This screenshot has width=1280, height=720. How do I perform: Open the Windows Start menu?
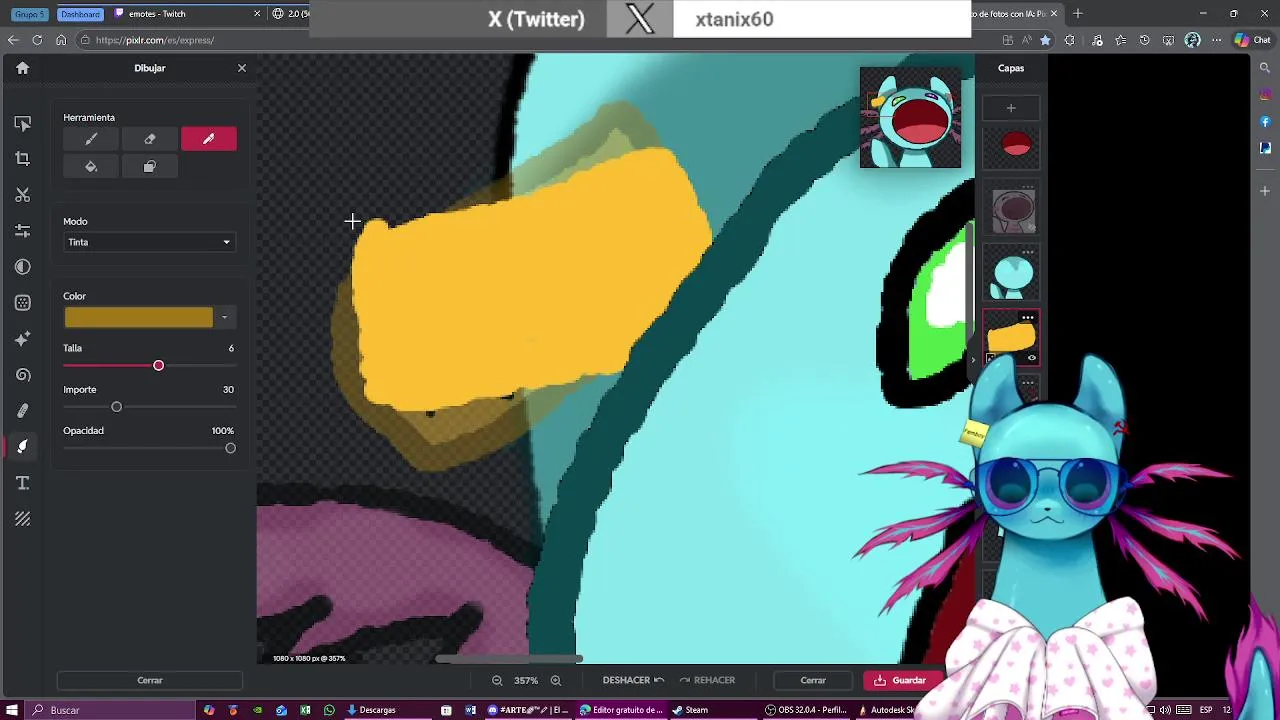12,710
